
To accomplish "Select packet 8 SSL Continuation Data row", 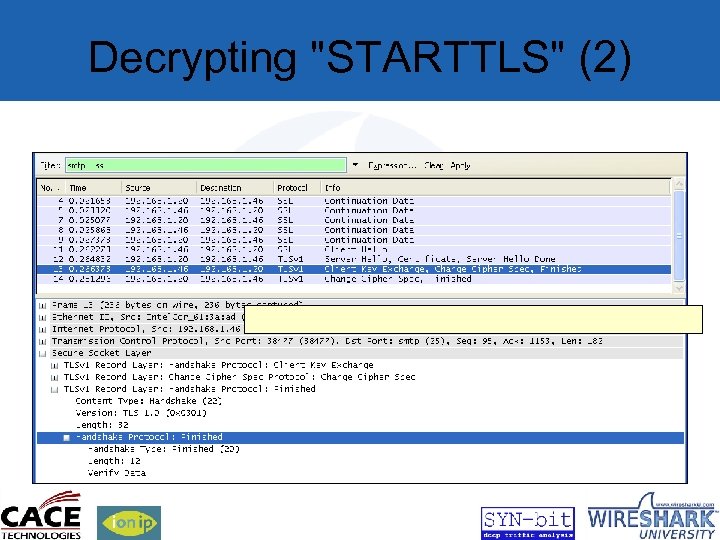I will click(354, 230).
